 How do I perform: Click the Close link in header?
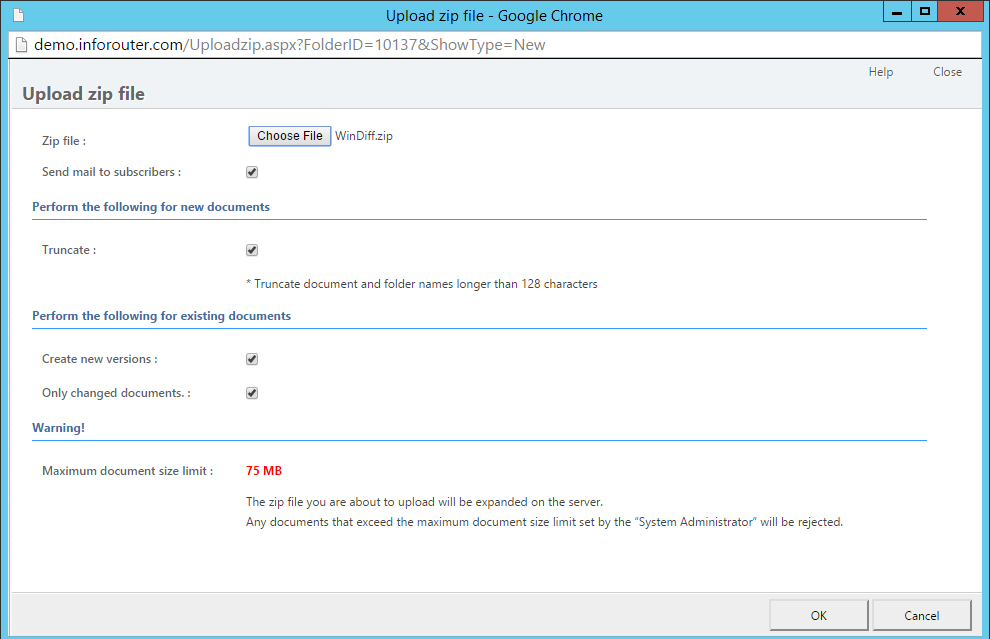pyautogui.click(x=948, y=72)
